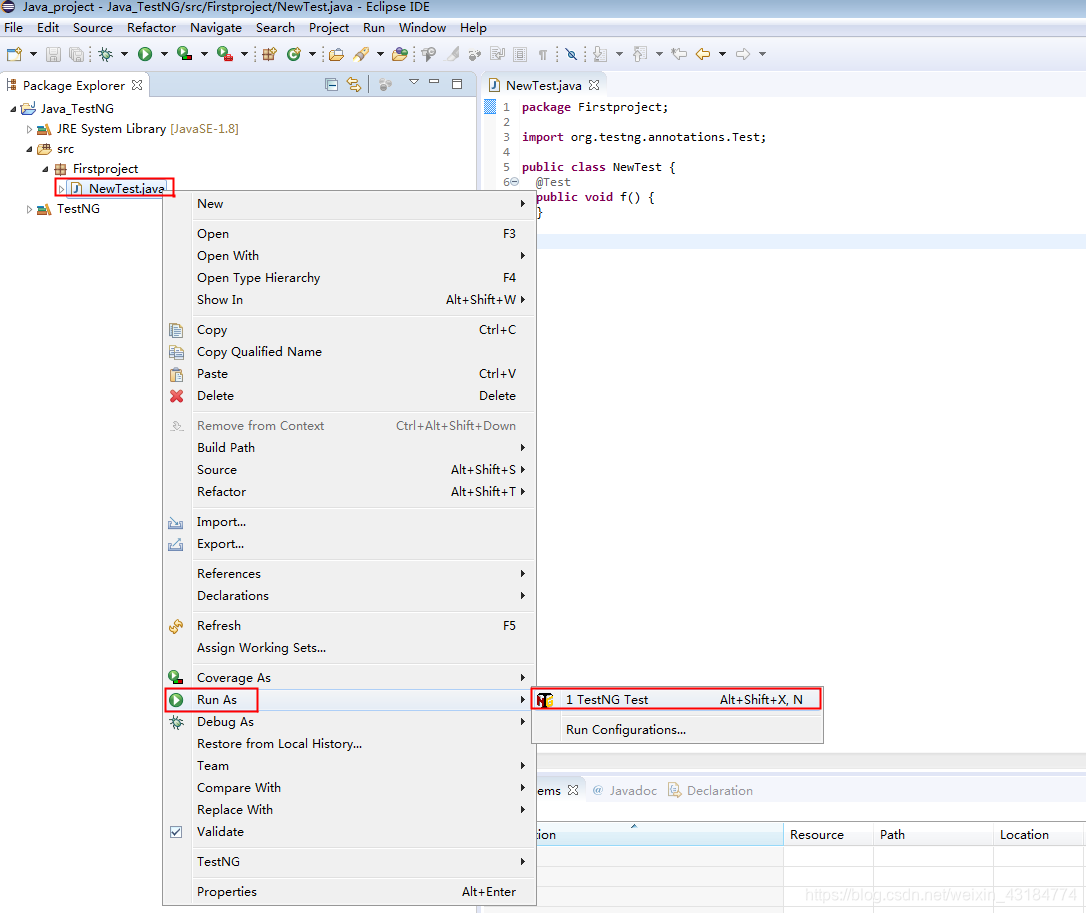1086x913 pixels.
Task: Open the dropdown next to the Debug icon
Action: point(125,54)
